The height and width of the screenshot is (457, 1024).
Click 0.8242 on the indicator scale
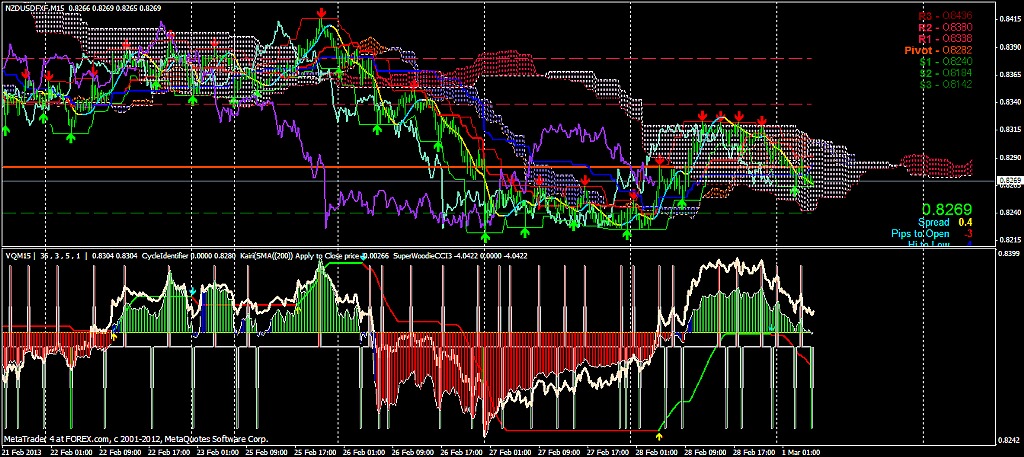tap(1008, 439)
